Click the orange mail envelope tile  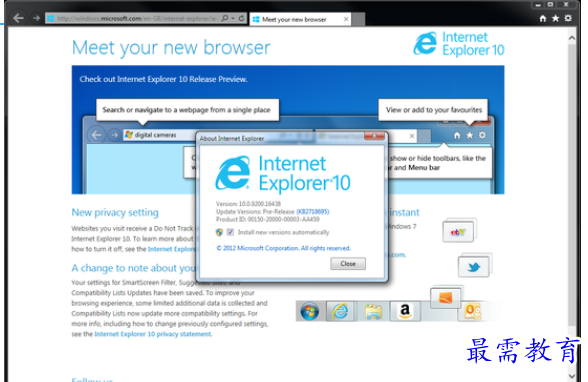tap(445, 298)
